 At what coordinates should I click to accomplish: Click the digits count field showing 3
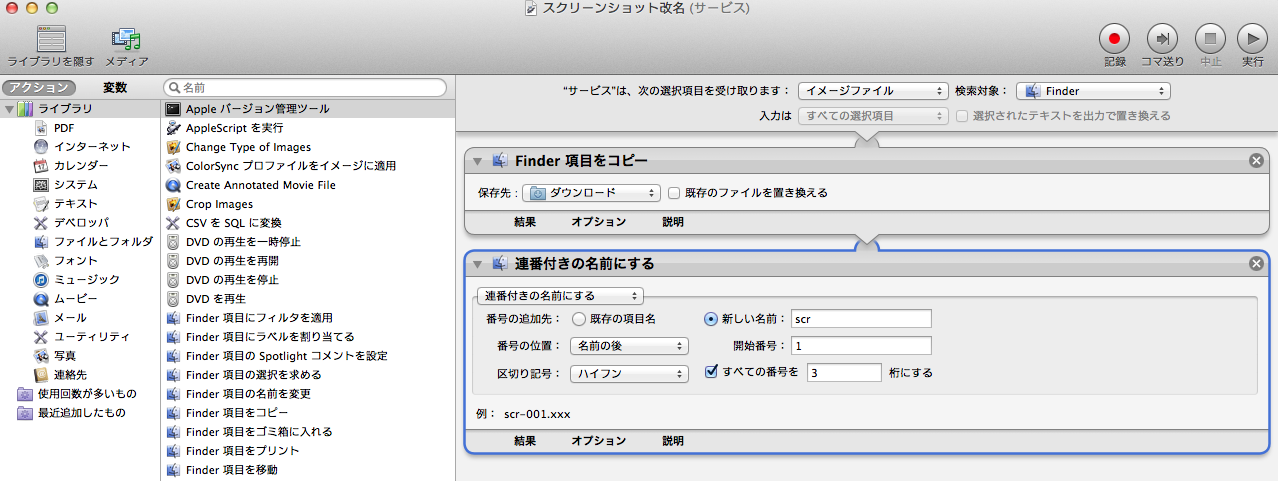coord(845,373)
